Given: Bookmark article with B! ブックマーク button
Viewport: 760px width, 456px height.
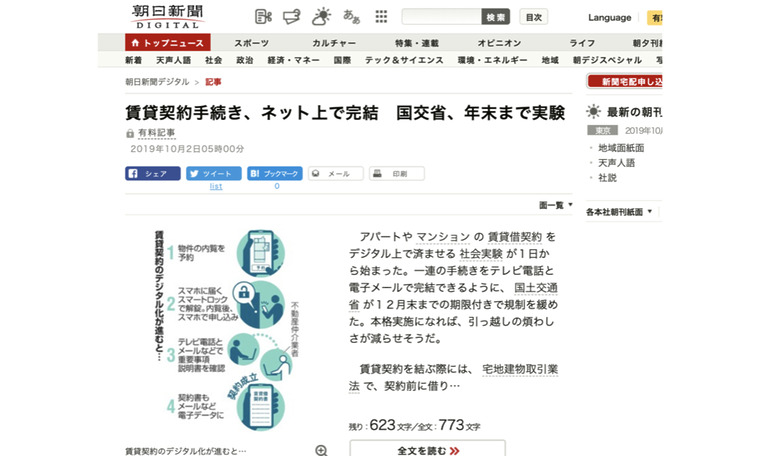Looking at the screenshot, I should [275, 173].
